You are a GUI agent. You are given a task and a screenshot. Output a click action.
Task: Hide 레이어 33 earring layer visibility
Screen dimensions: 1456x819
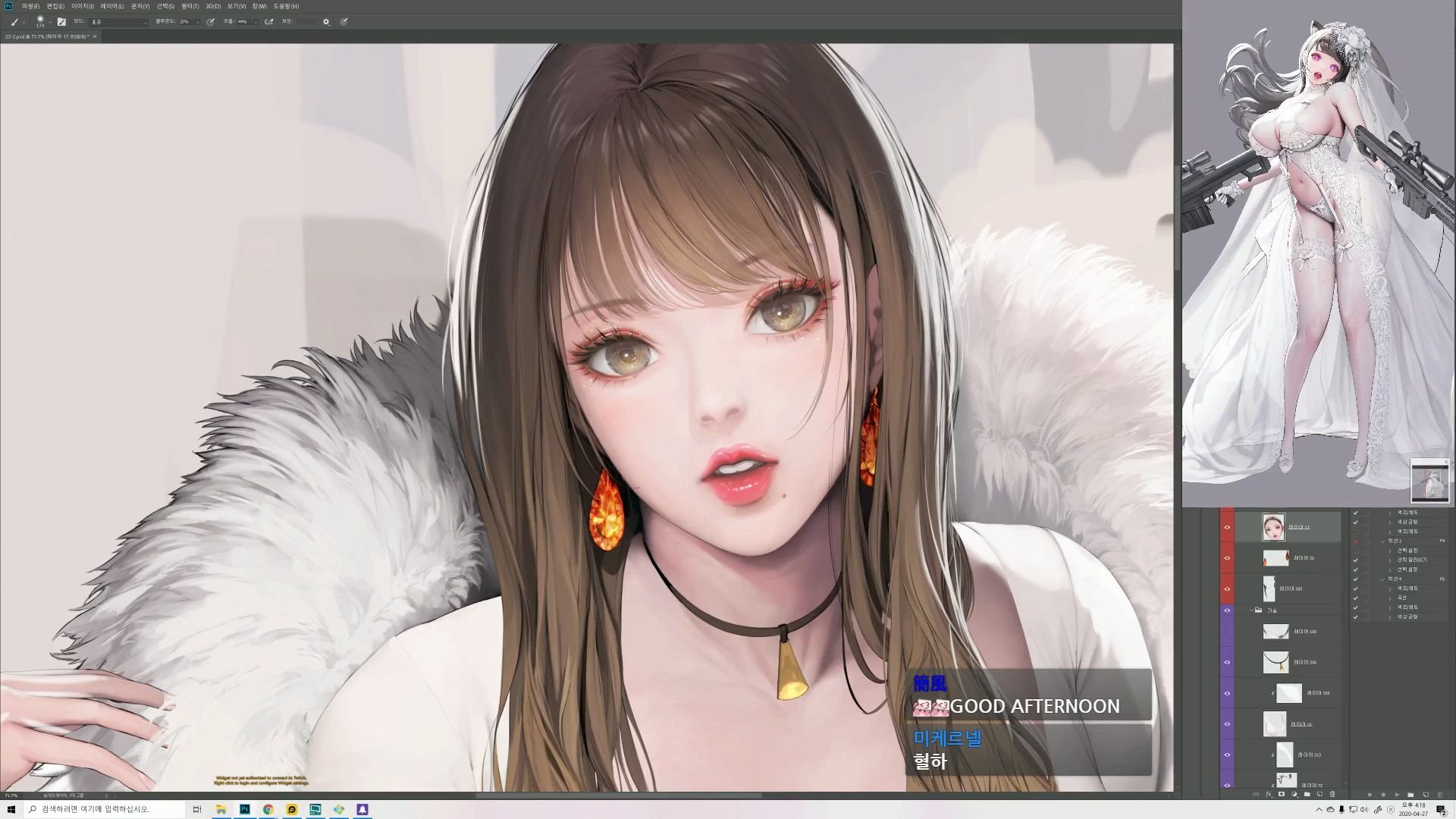point(1227,558)
